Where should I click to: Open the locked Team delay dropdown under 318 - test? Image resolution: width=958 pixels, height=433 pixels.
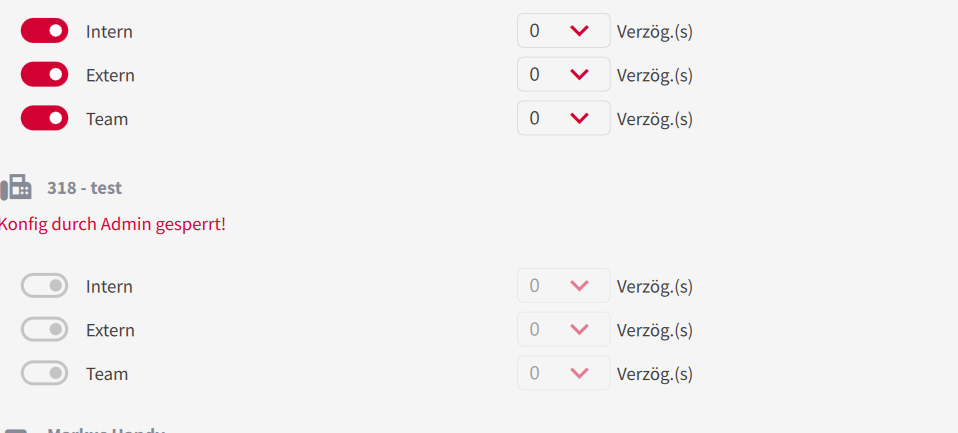pyautogui.click(x=563, y=374)
